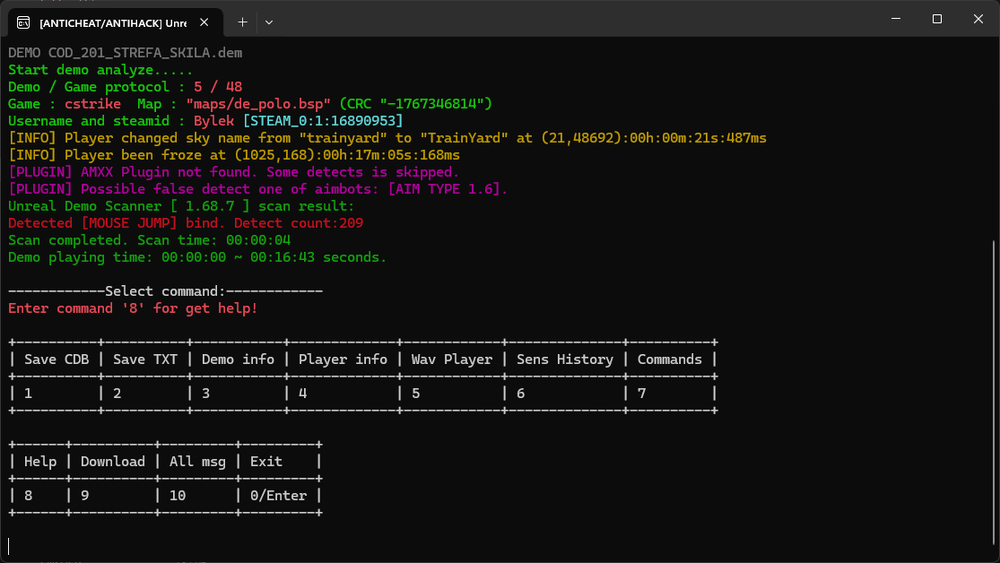Click the "Download" table cell
The image size is (1000, 563).
click(113, 462)
